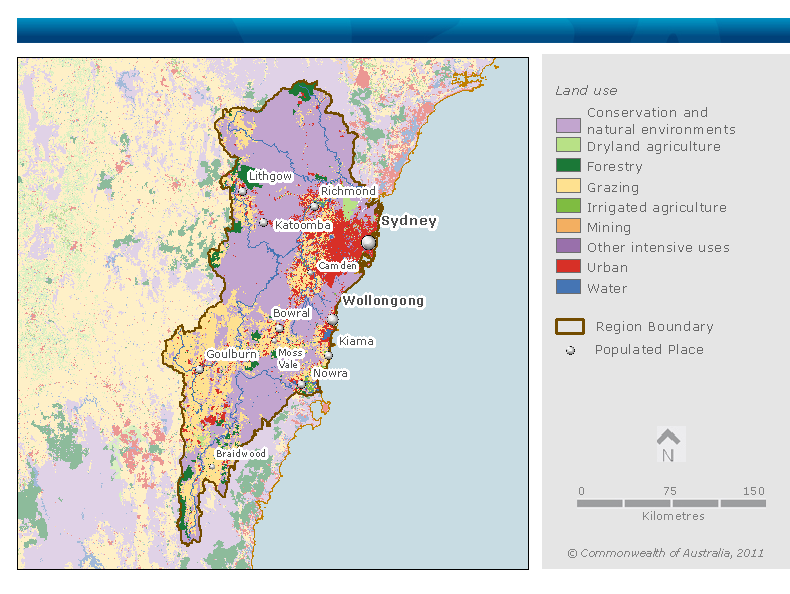Click the Populated Place legend symbol

point(569,350)
